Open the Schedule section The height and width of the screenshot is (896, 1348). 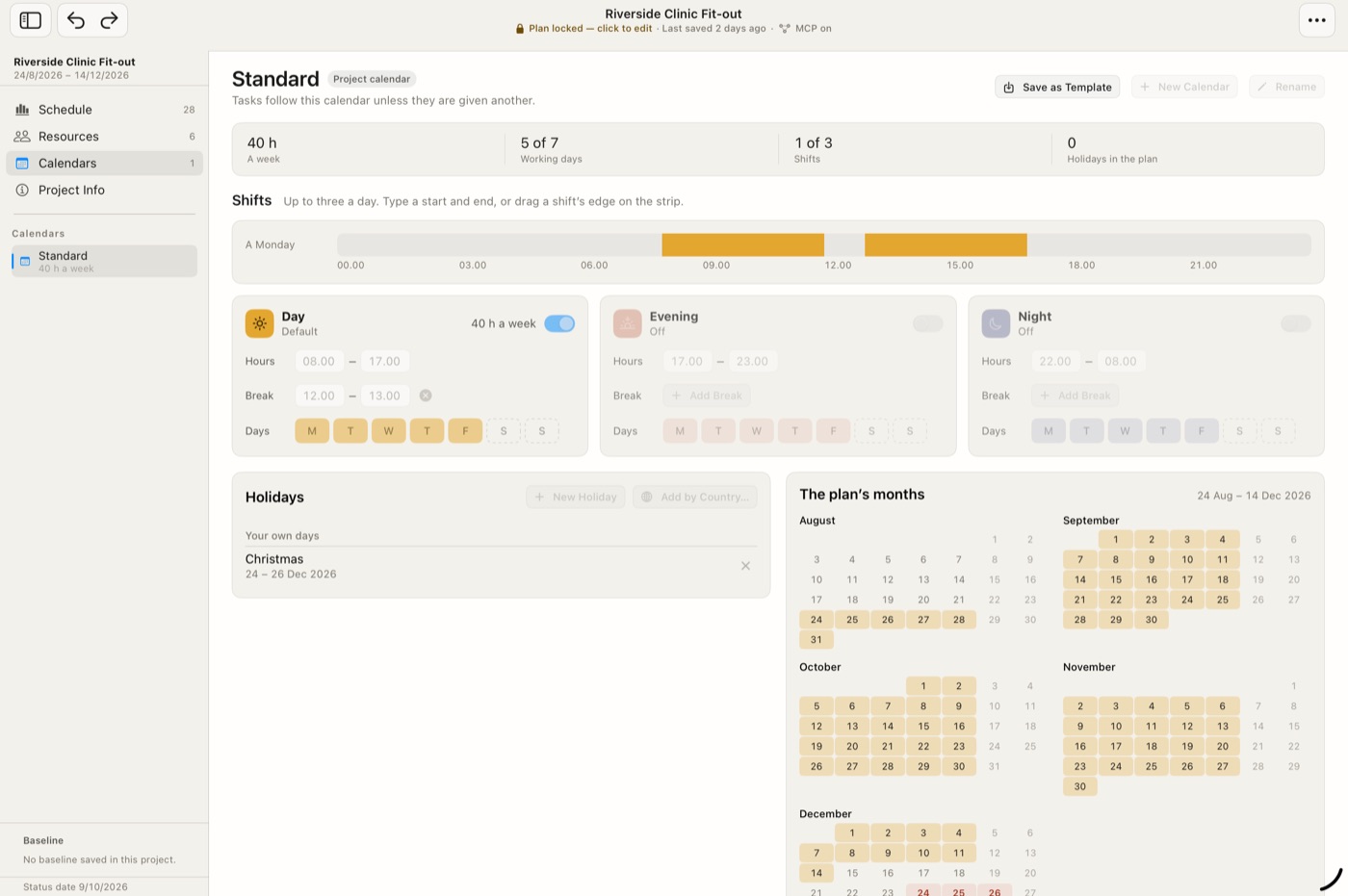105,110
